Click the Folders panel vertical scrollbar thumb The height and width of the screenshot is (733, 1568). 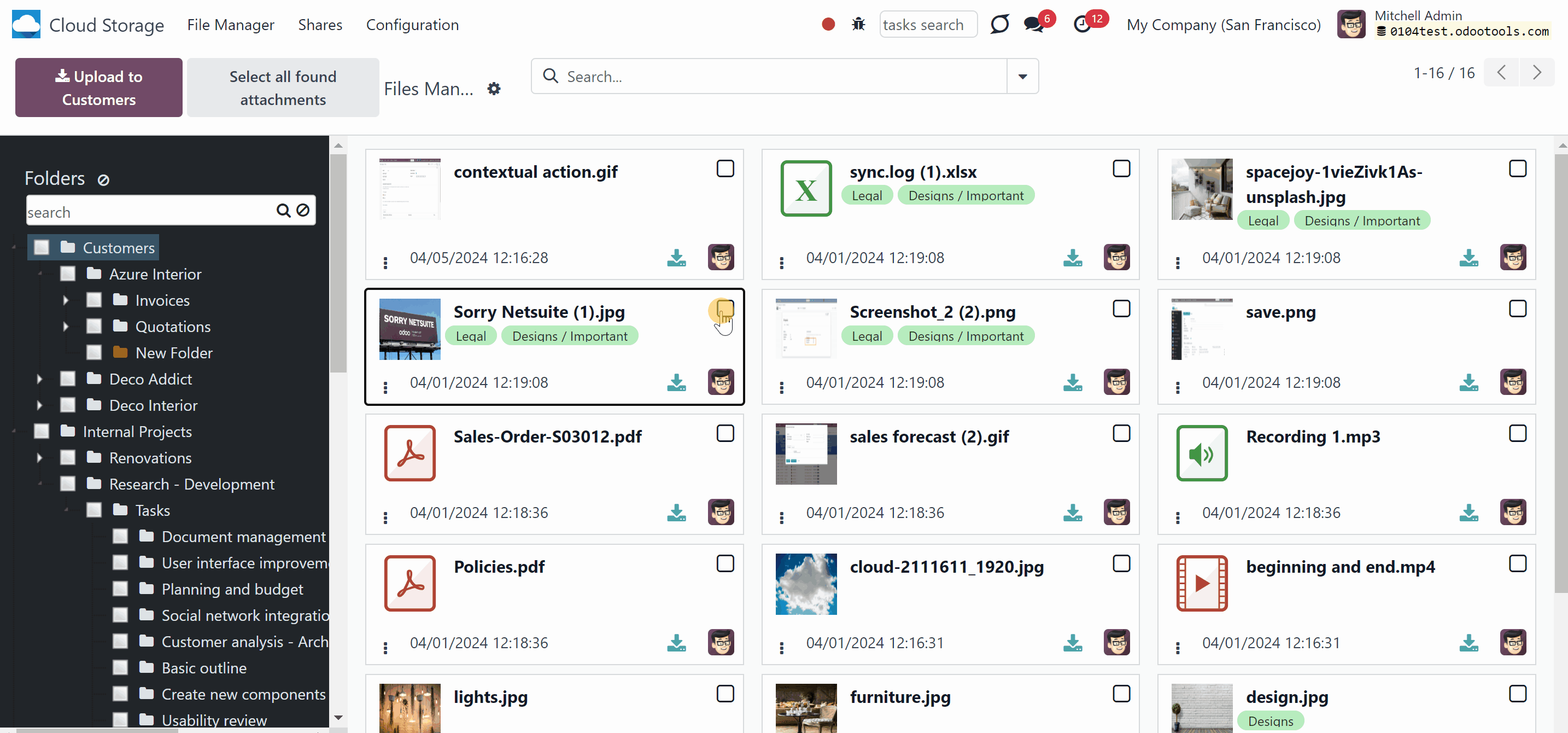pyautogui.click(x=338, y=262)
